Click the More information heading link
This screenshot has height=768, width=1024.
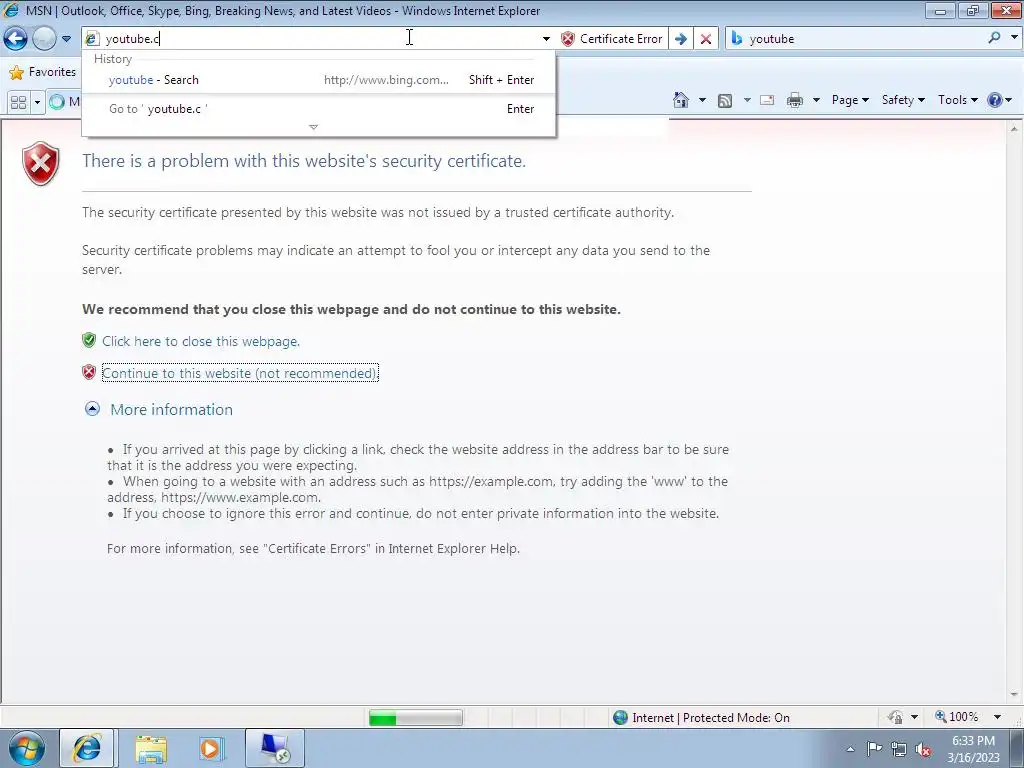pyautogui.click(x=172, y=409)
